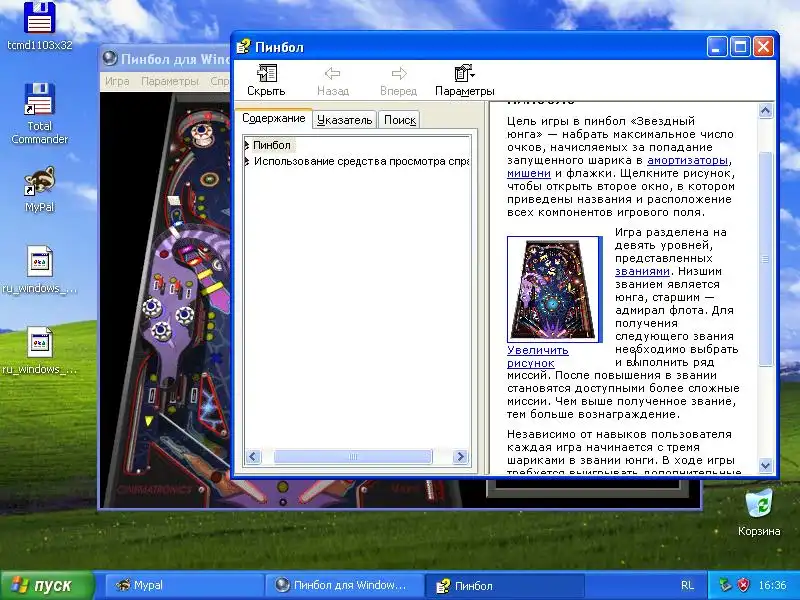The height and width of the screenshot is (600, 800).
Task: Click the red security shield tray icon
Action: point(743,585)
